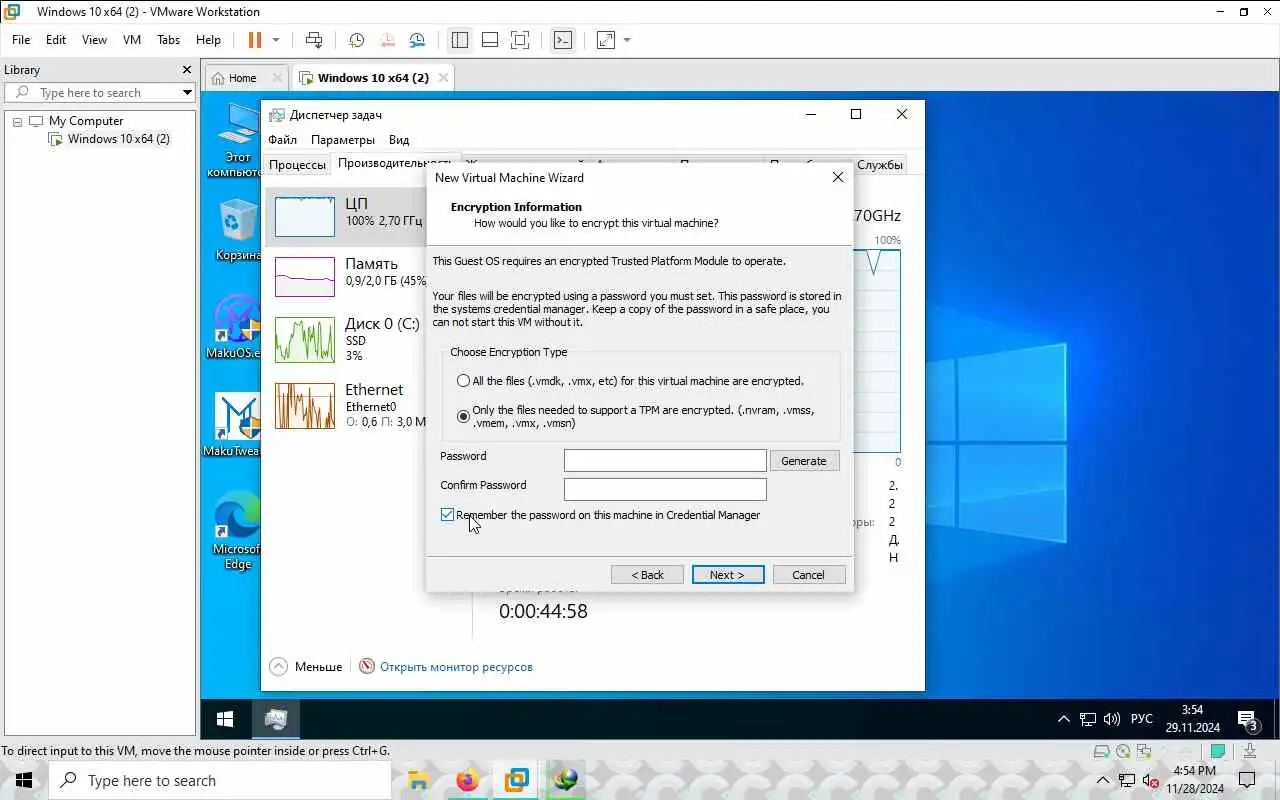1280x800 pixels.
Task: Click the Next button in wizard
Action: (727, 575)
